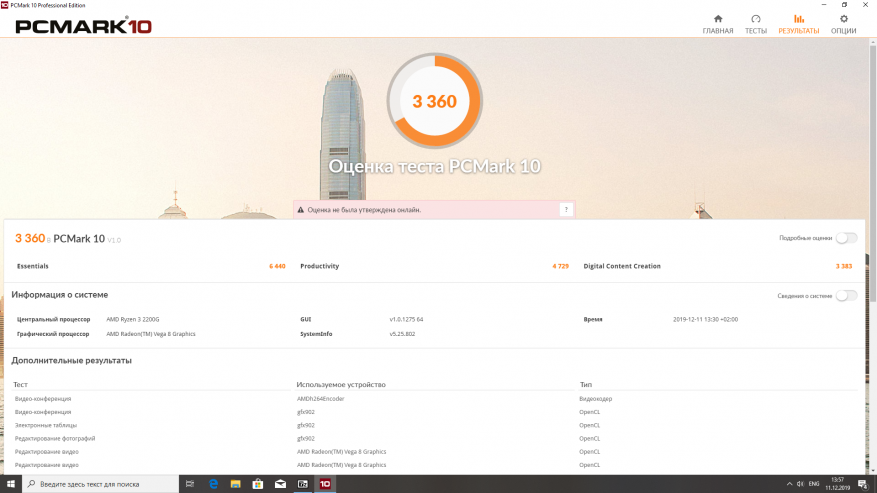Click the Essentials score 6 440
This screenshot has height=493, width=877.
point(277,266)
